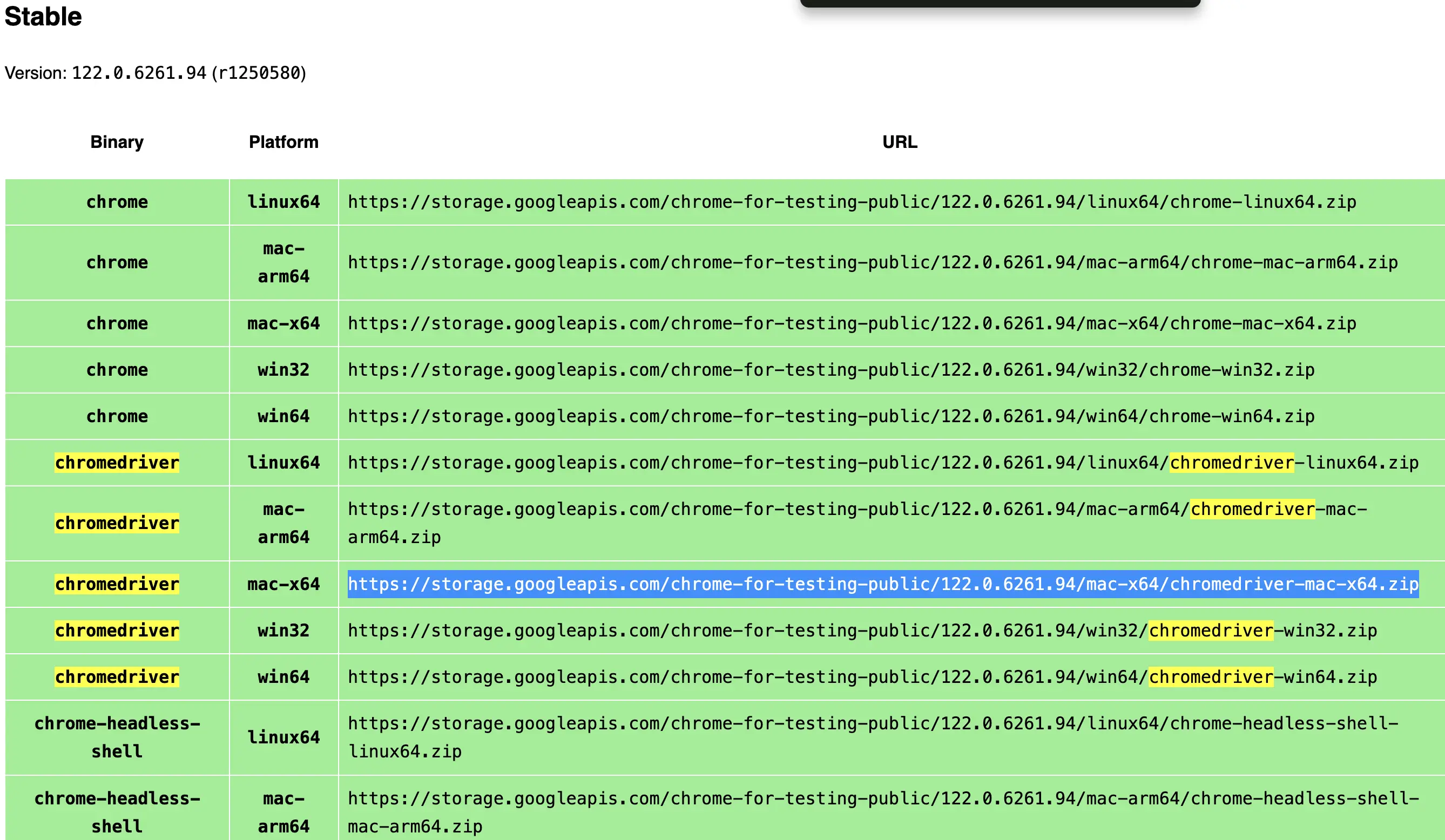Click linux64 platform cell in chromedriver row

click(x=284, y=463)
